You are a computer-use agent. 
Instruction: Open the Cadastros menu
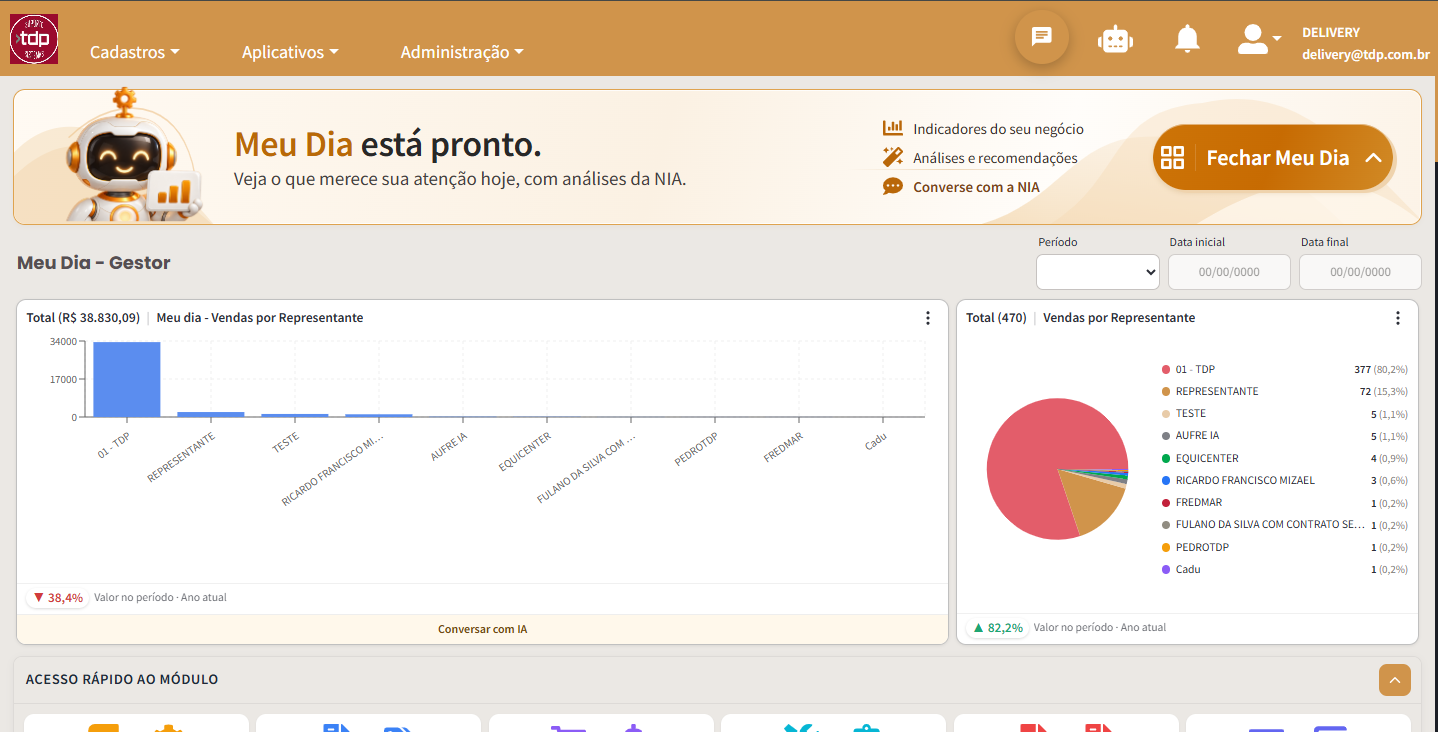tap(135, 52)
